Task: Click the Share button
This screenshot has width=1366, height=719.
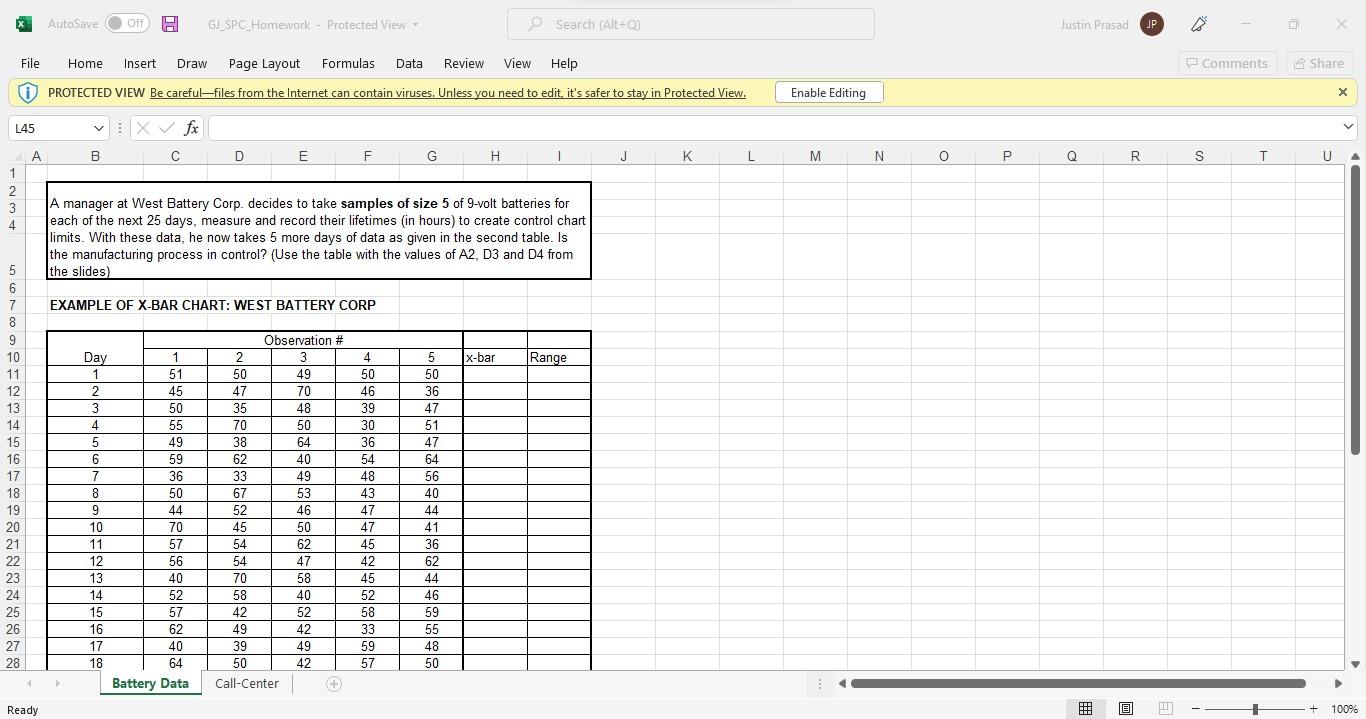Action: click(1319, 63)
